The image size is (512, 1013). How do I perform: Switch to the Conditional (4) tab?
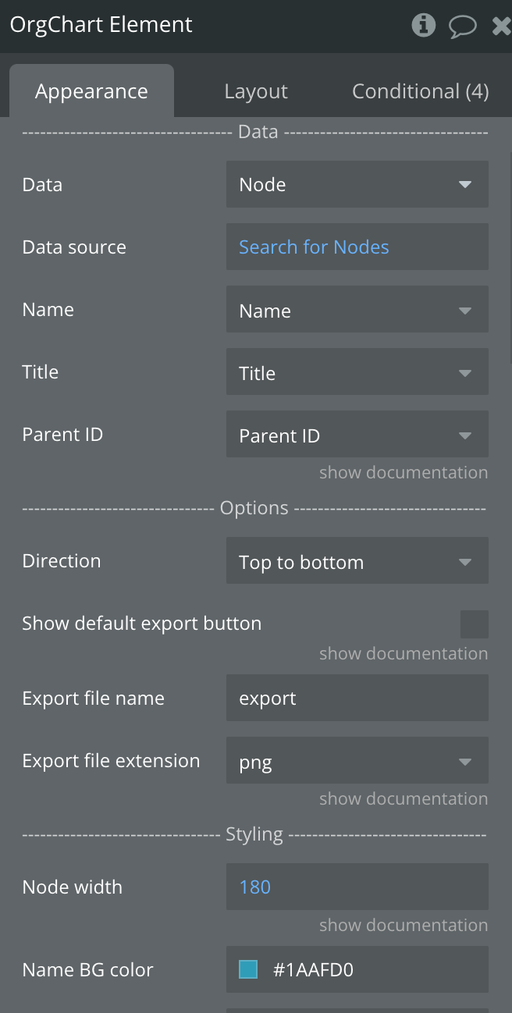[x=420, y=91]
